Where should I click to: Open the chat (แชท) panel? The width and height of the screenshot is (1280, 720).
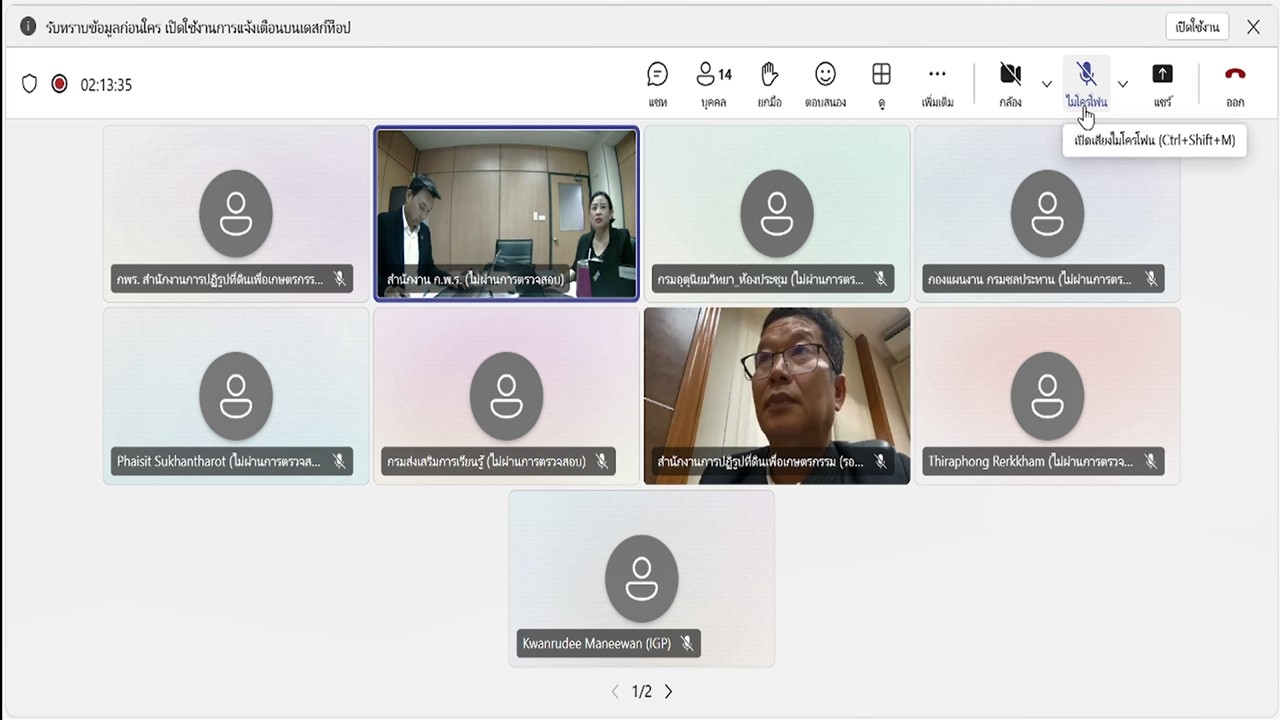pos(657,84)
